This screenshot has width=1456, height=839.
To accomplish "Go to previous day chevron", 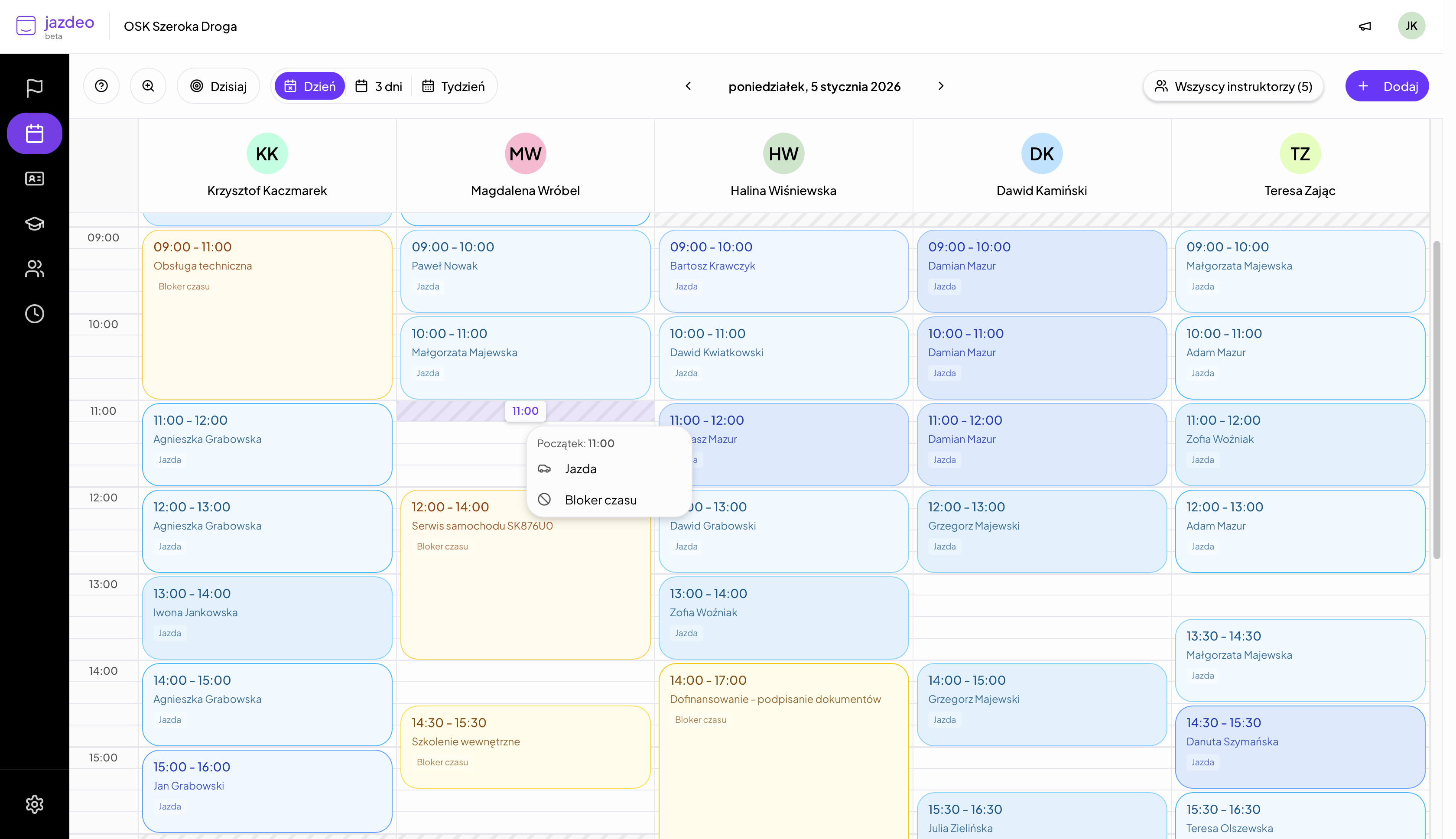I will [688, 86].
